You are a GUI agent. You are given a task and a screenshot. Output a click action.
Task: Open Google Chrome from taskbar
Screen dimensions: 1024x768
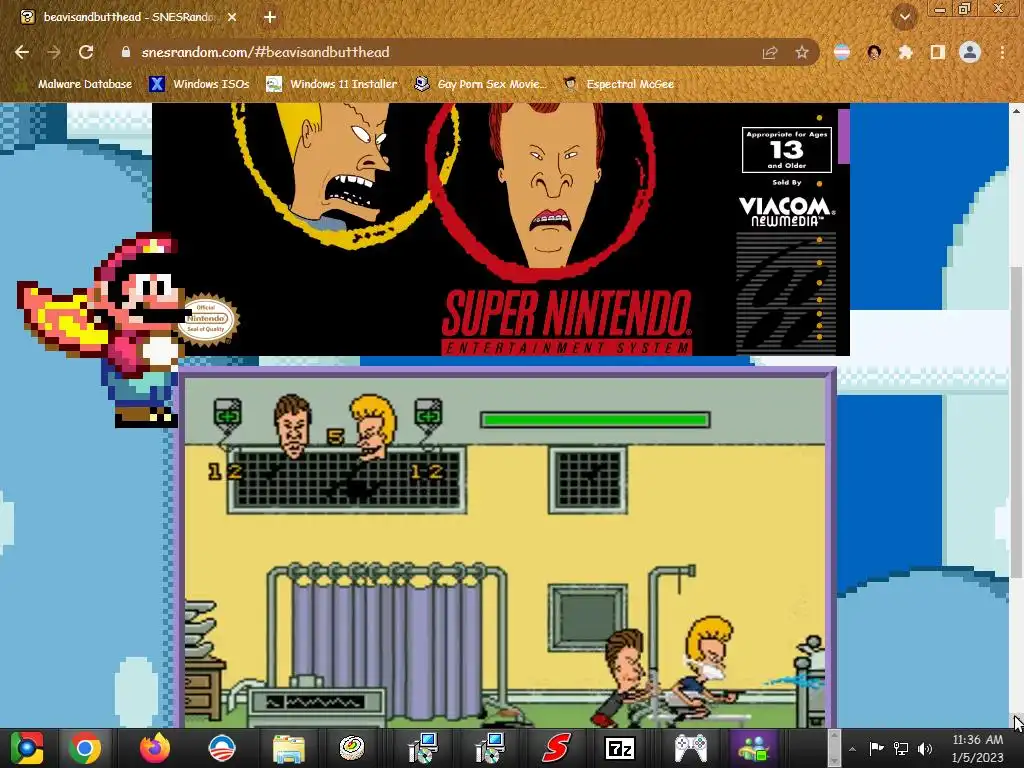pos(85,748)
